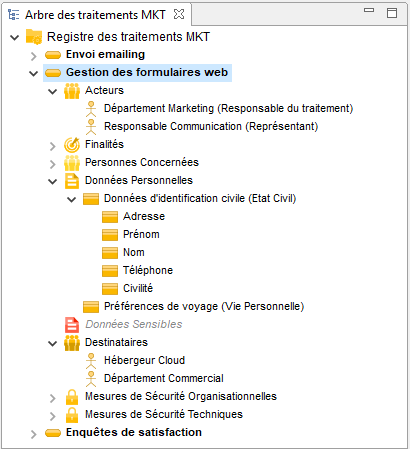The width and height of the screenshot is (411, 453).
Task: Collapse the Gestion des formulaires web node
Action: [x=33, y=73]
